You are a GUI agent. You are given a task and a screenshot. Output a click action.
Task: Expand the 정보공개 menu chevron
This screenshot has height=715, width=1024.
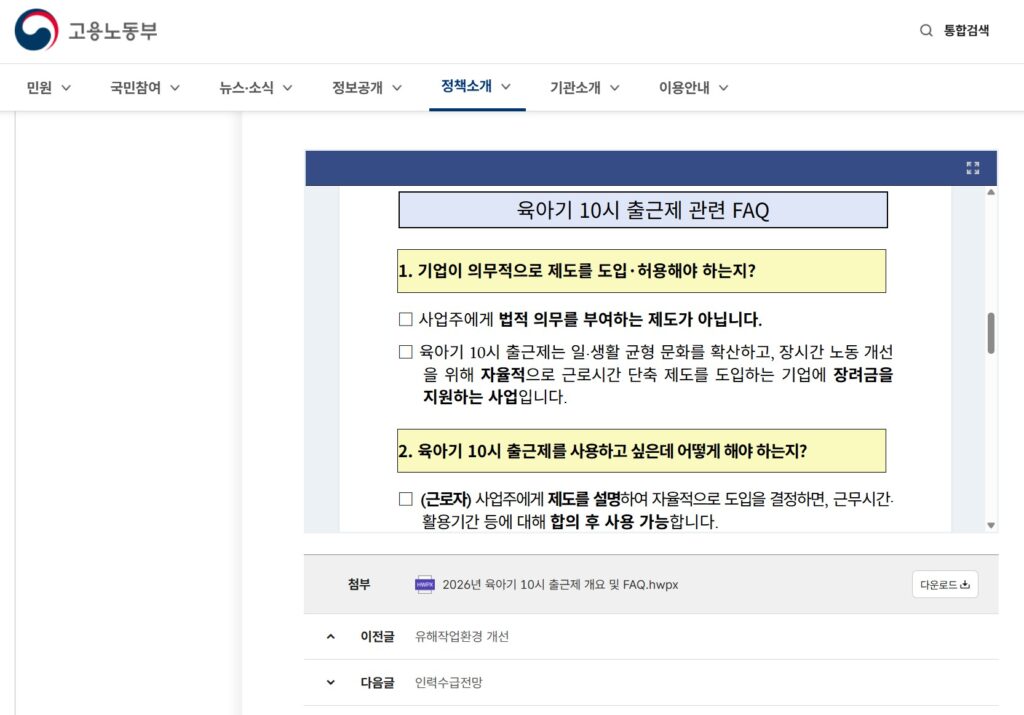(x=398, y=87)
